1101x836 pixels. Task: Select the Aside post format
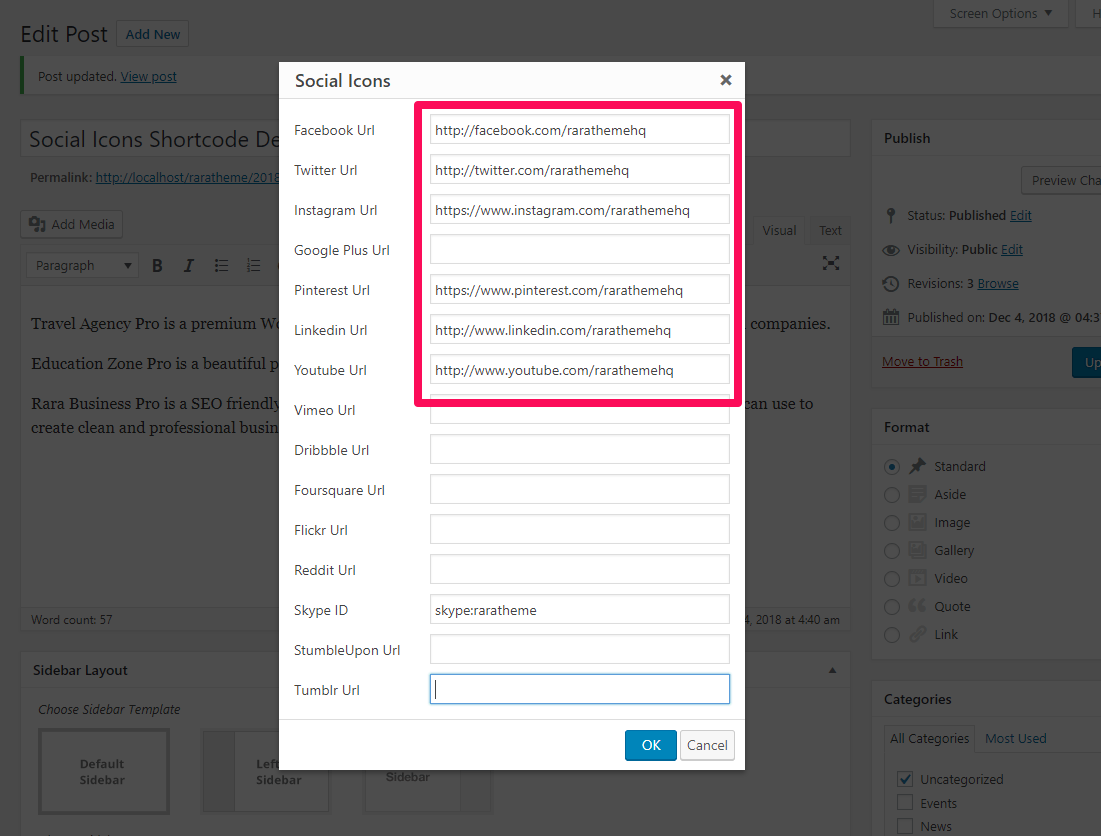892,495
